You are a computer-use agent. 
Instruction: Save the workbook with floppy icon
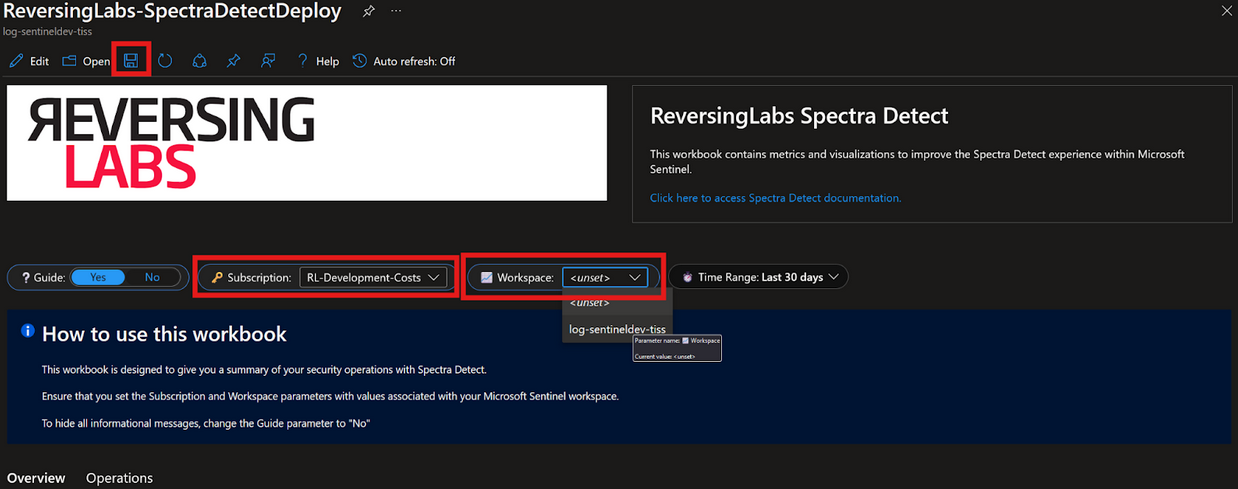131,61
